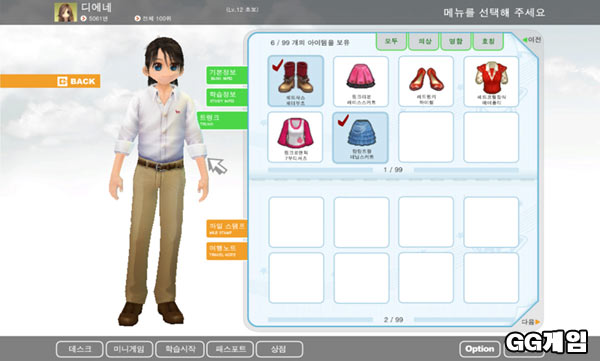Viewport: 600px width, 361px height.
Task: Select the red vest top item
Action: [x=491, y=81]
